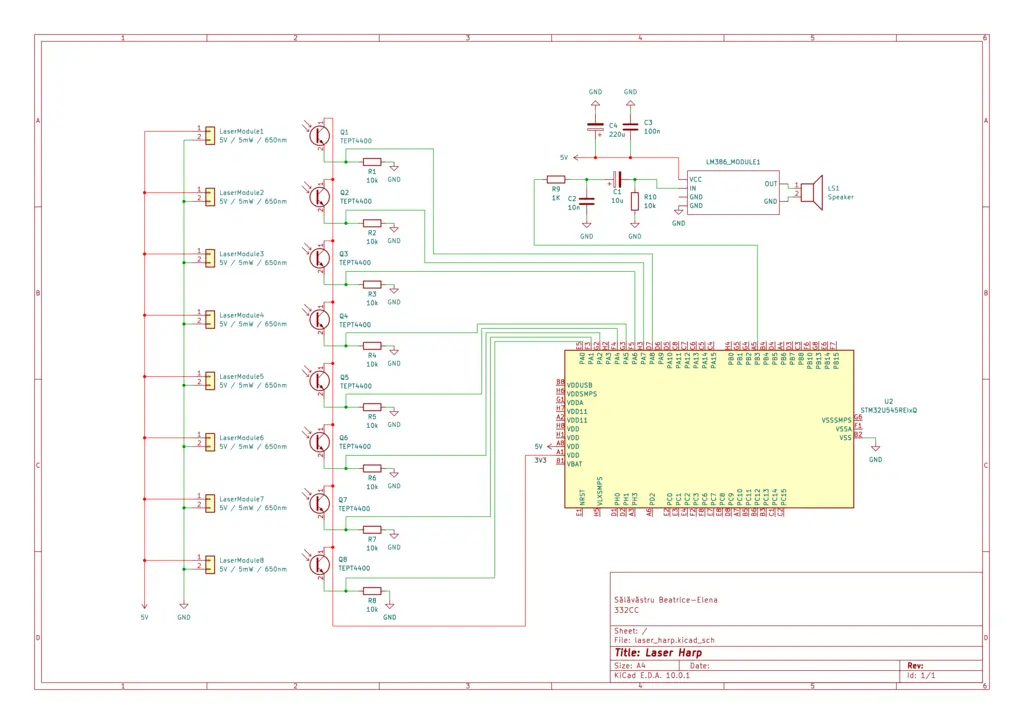Click the GND symbol above capacitor C3
This screenshot has width=1024, height=724.
point(630,104)
